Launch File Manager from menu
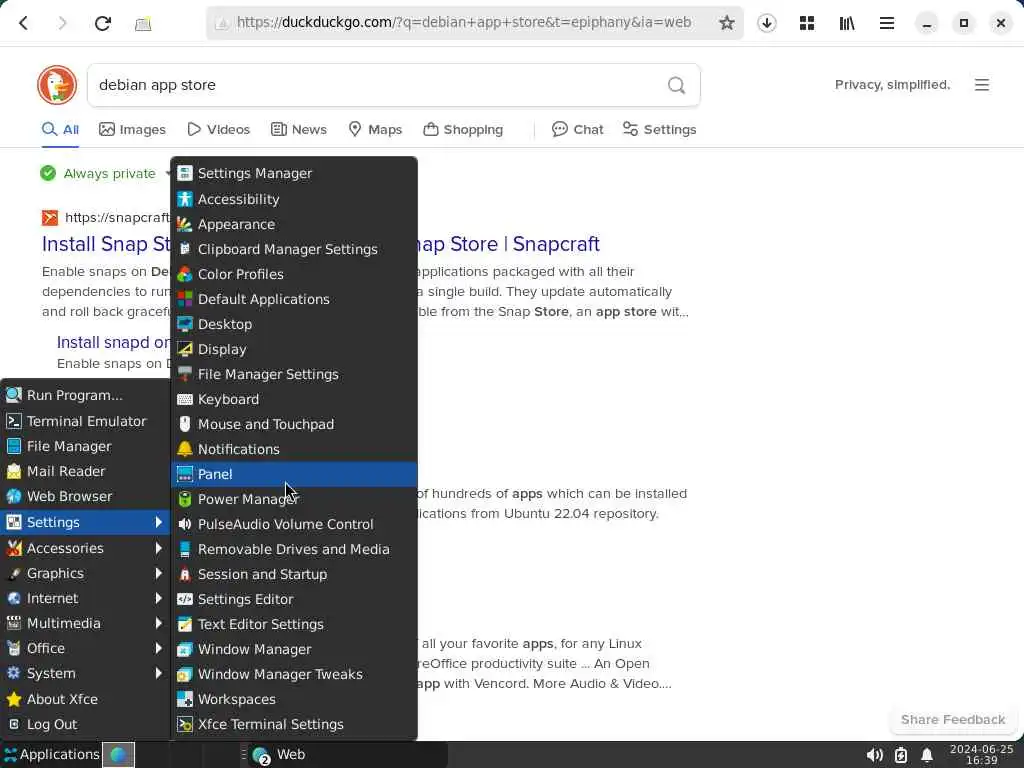The width and height of the screenshot is (1024, 768). coord(85,446)
